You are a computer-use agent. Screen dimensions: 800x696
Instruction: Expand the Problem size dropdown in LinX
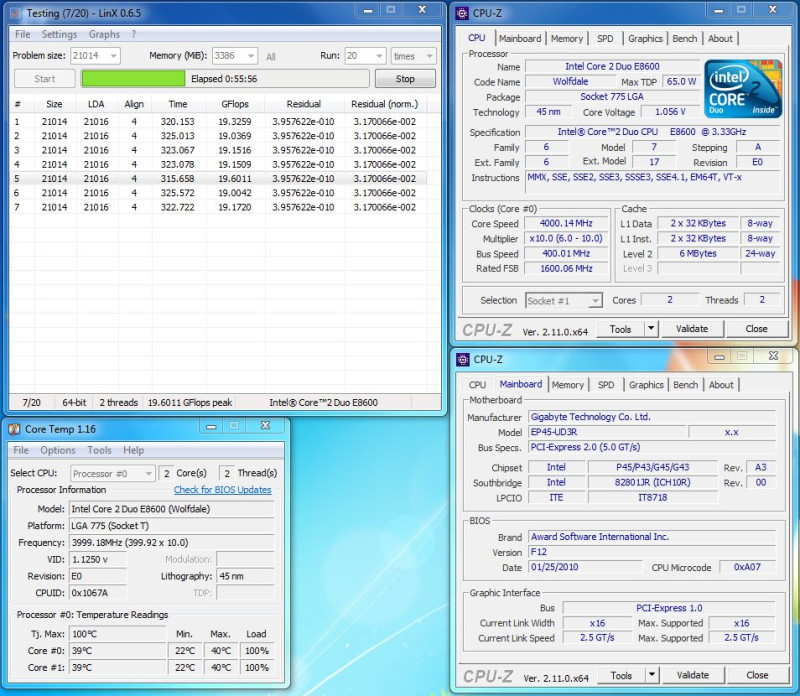point(113,56)
